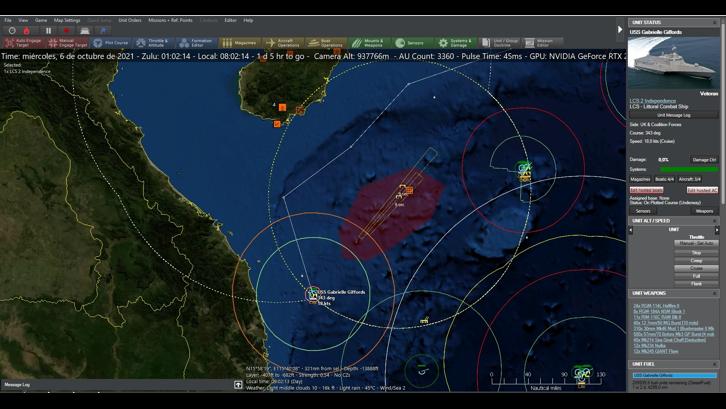Select the orange hostile marker on island
The width and height of the screenshot is (726, 409).
coord(282,107)
